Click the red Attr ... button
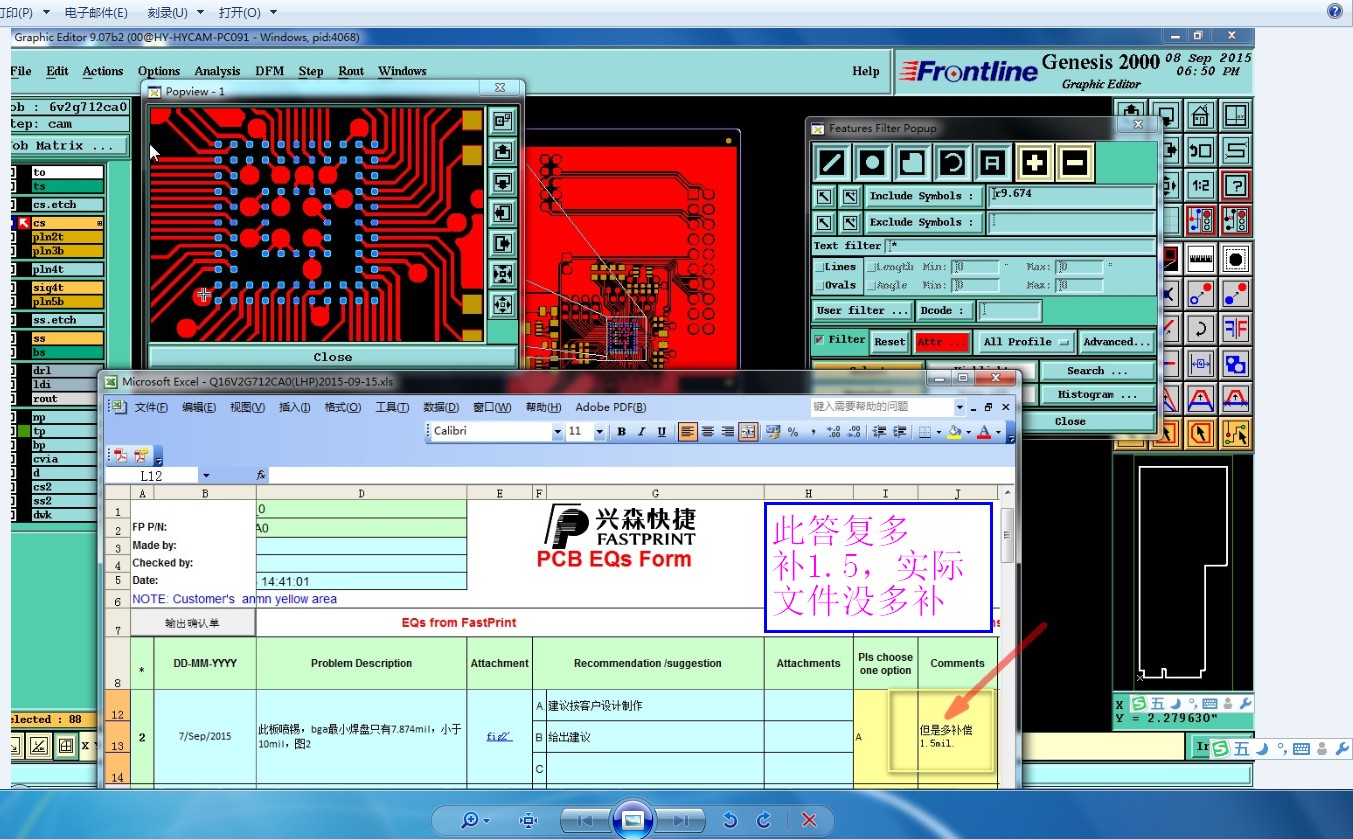 coord(942,342)
